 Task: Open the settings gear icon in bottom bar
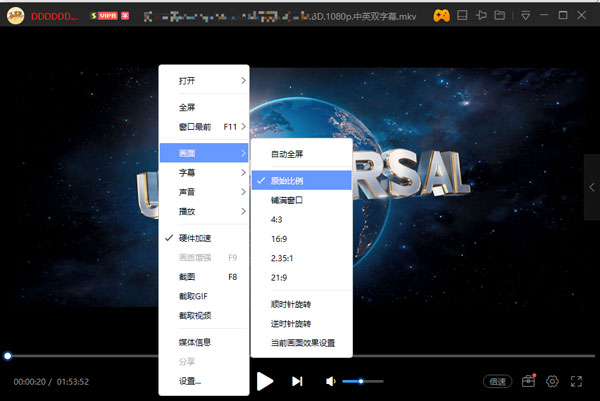click(x=552, y=381)
